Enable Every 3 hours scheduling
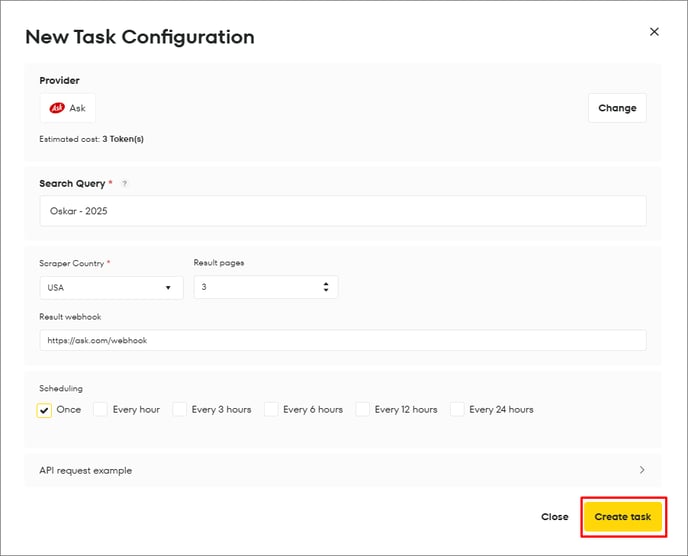 (x=179, y=409)
